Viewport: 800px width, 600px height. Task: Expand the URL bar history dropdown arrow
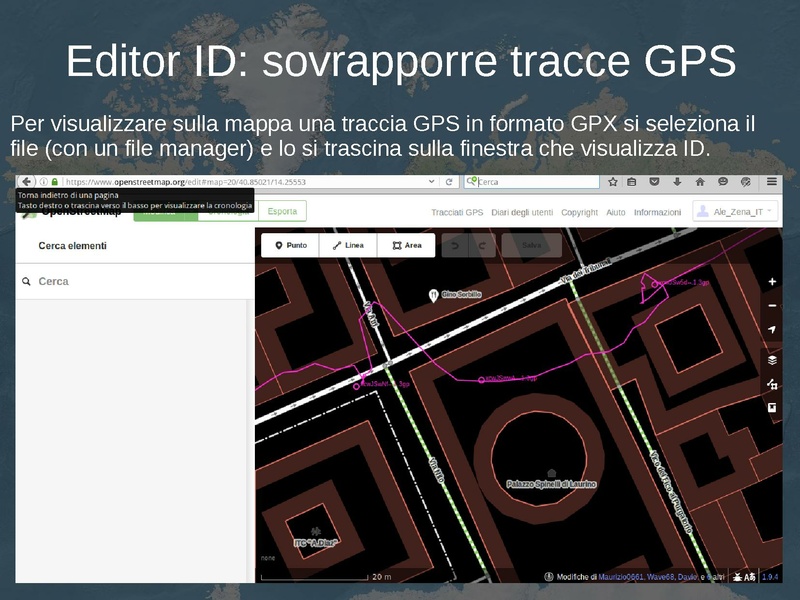pos(432,182)
